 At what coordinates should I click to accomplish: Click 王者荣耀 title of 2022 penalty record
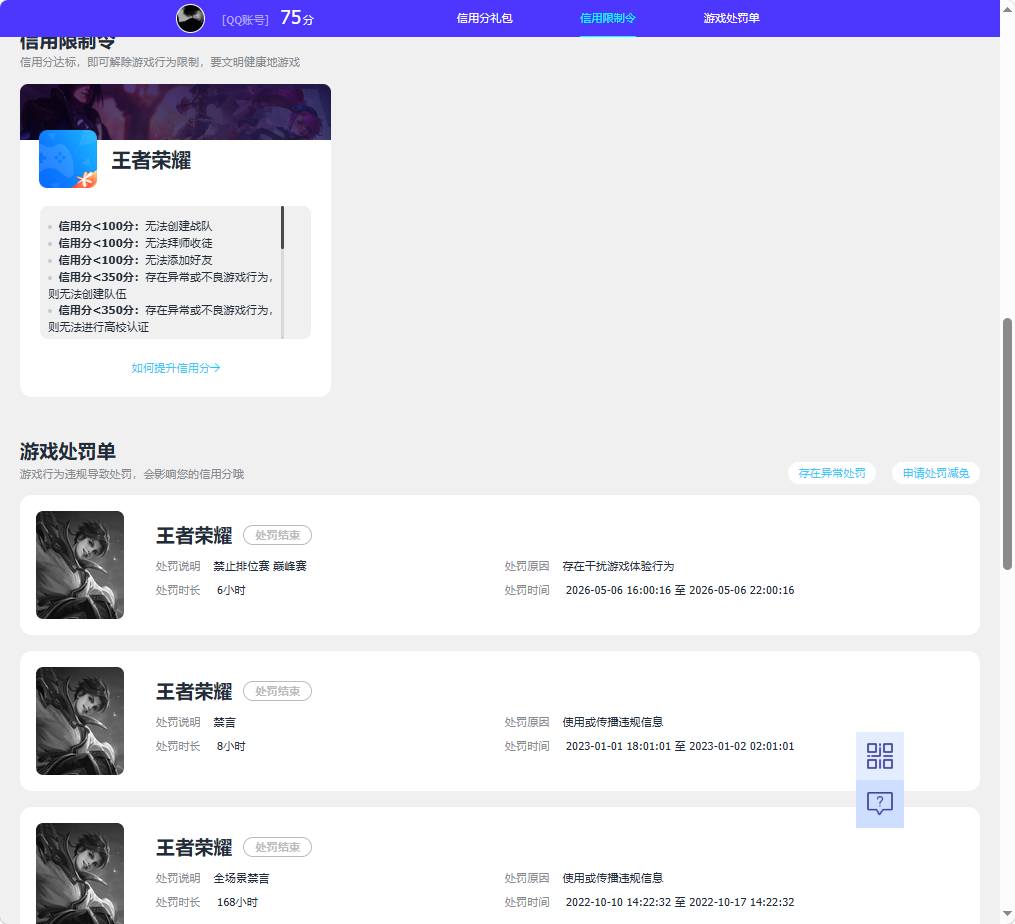pos(194,848)
